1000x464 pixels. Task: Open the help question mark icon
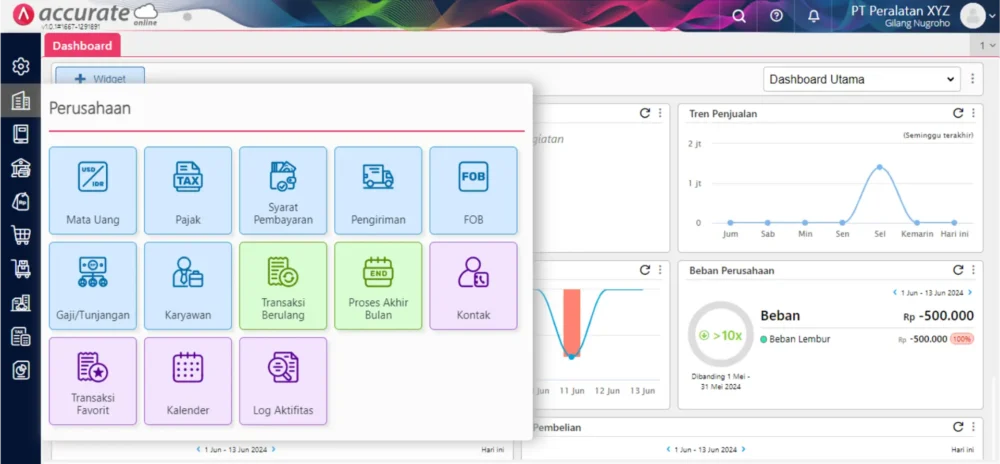tap(776, 16)
